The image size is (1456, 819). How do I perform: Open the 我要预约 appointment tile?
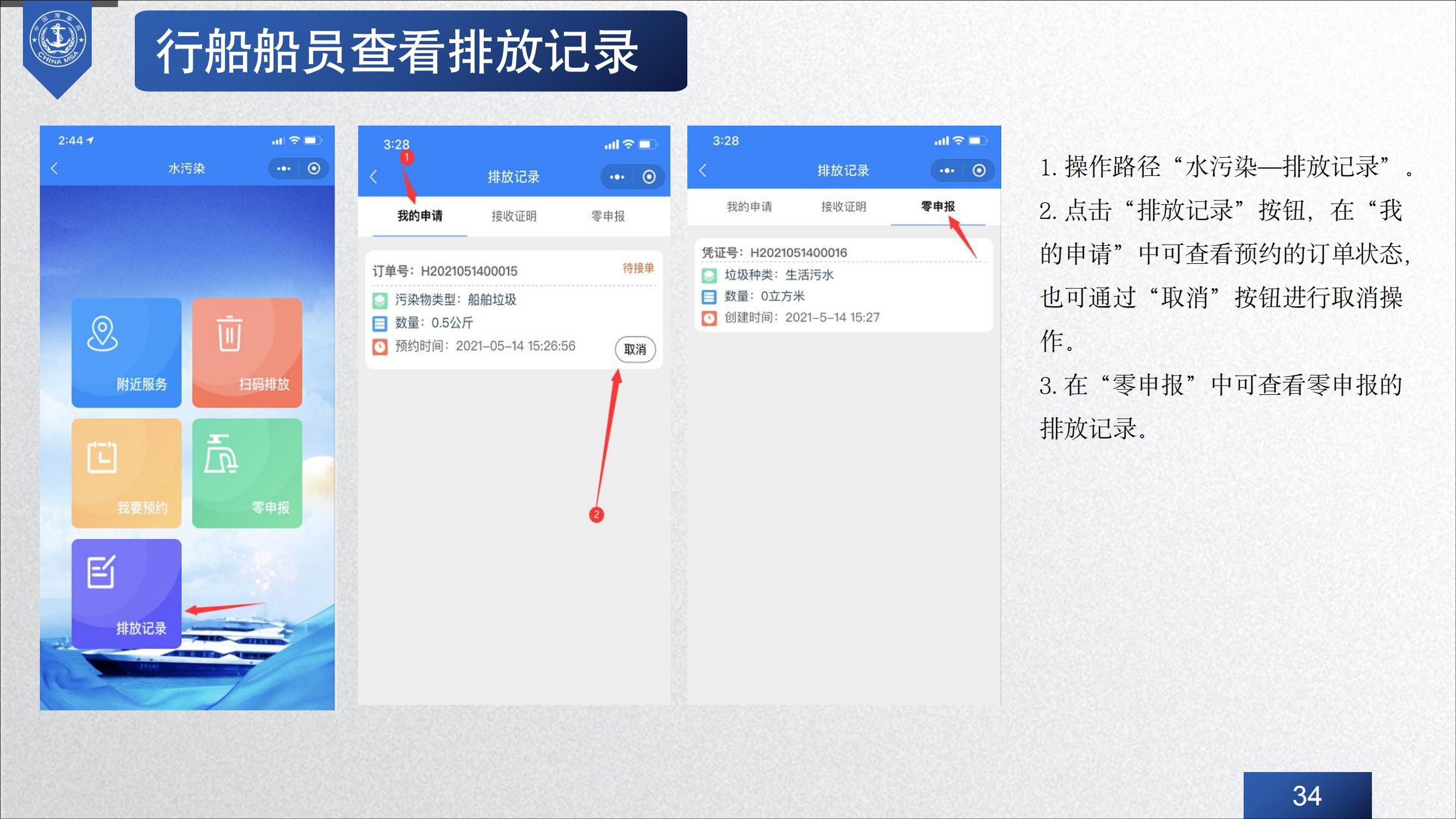pyautogui.click(x=126, y=473)
